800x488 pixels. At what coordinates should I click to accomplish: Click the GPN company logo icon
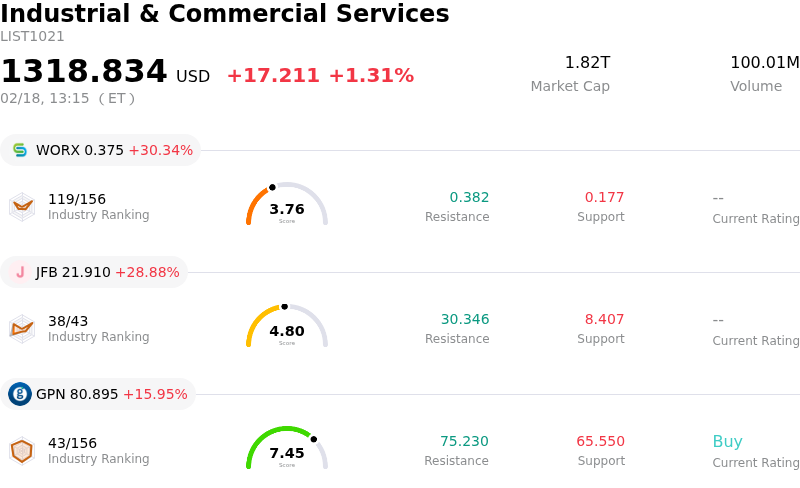20,394
